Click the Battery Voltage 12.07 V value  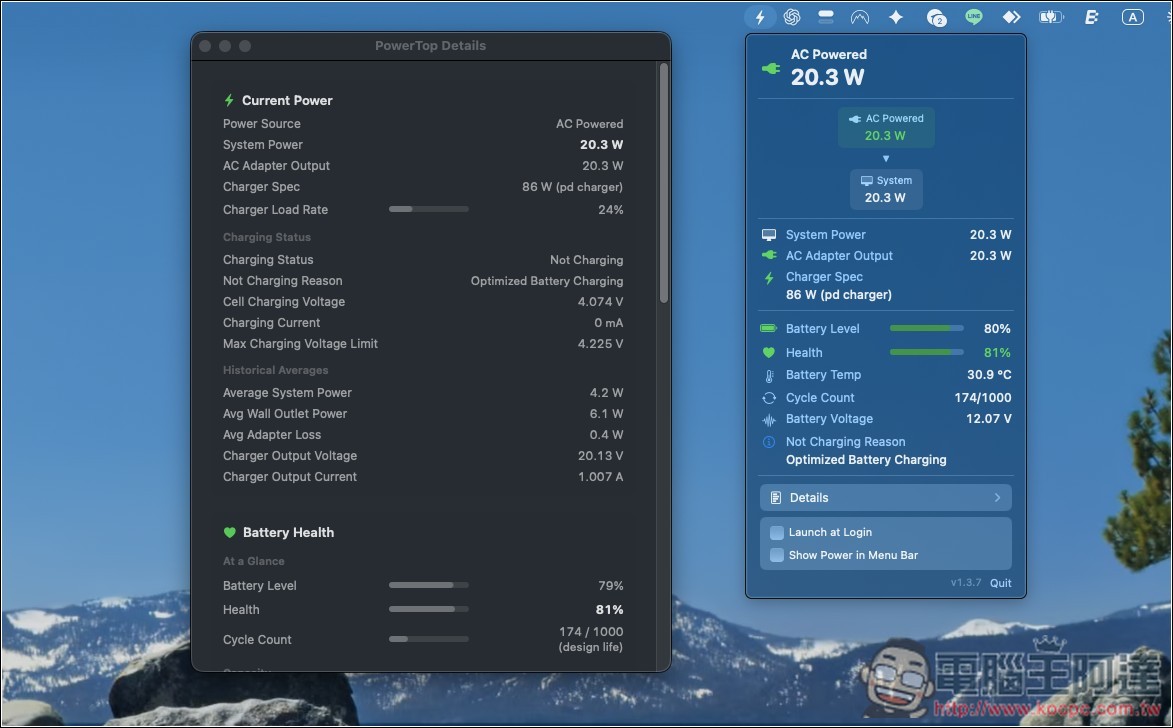(988, 419)
